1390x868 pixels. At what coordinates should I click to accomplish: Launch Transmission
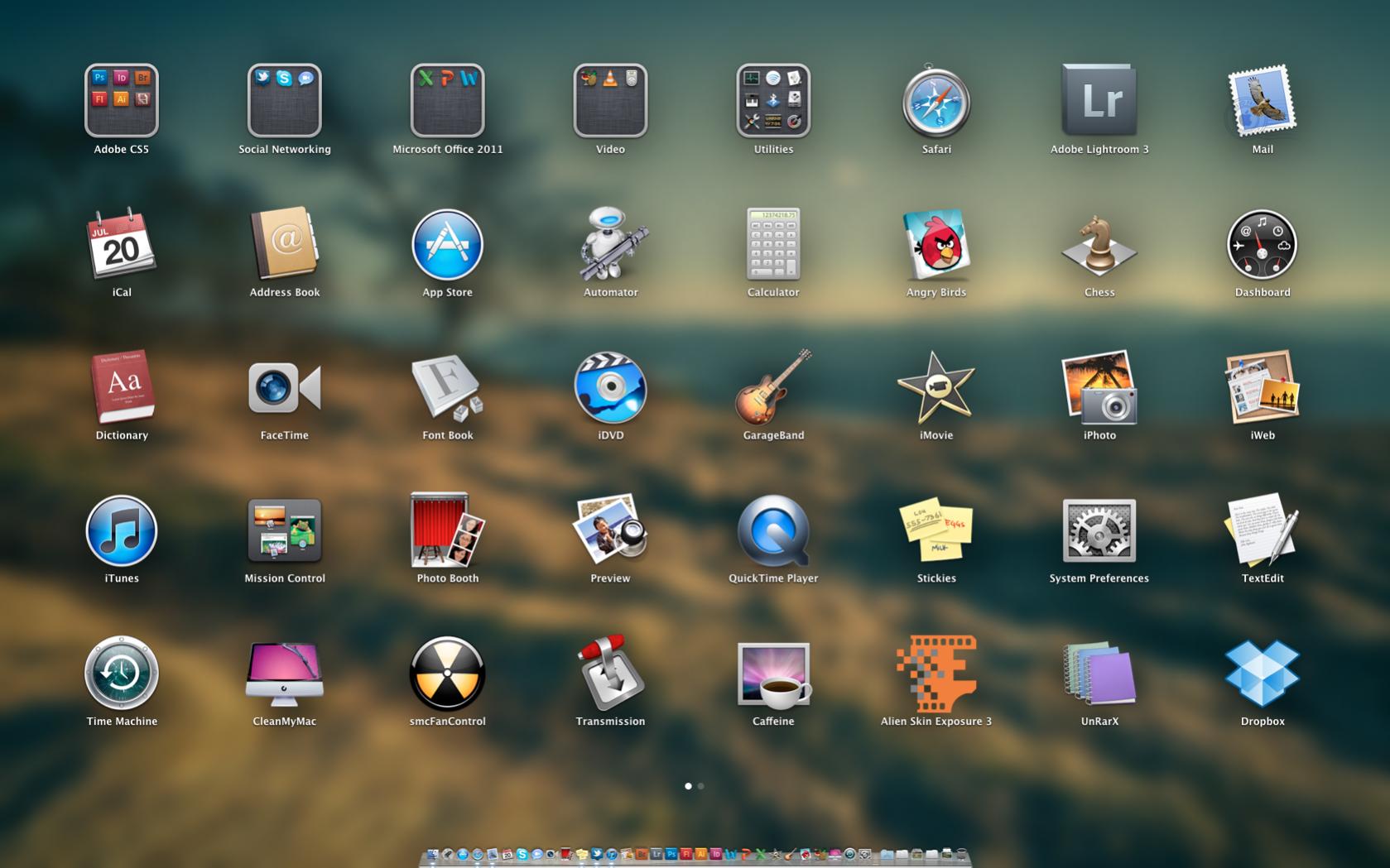coord(610,673)
